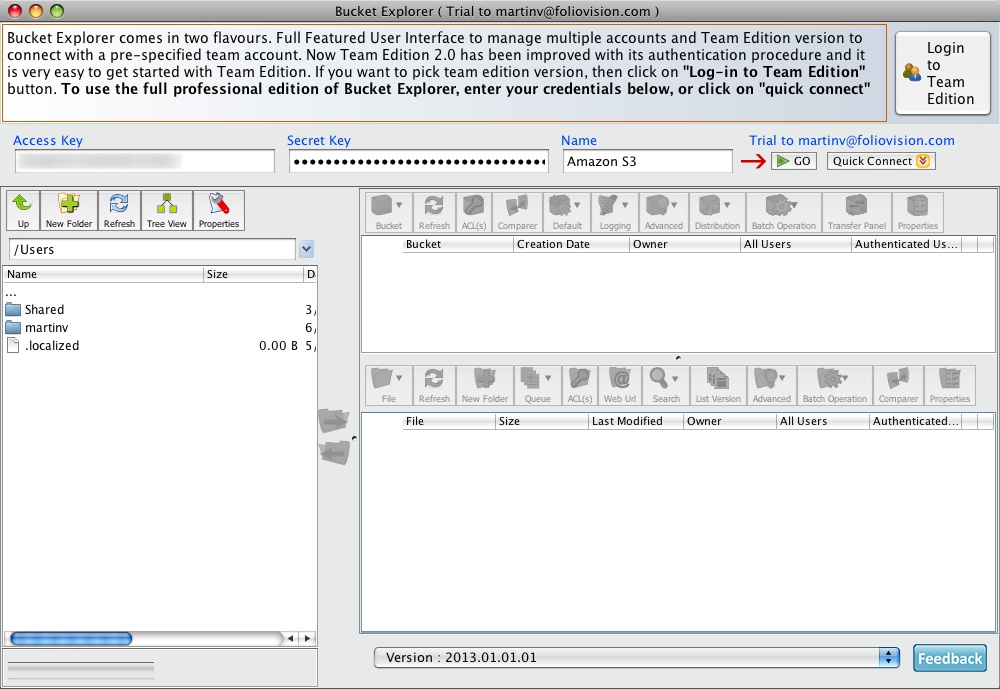This screenshot has height=689, width=1000.
Task: Open the bucket Default menu
Action: tap(567, 212)
